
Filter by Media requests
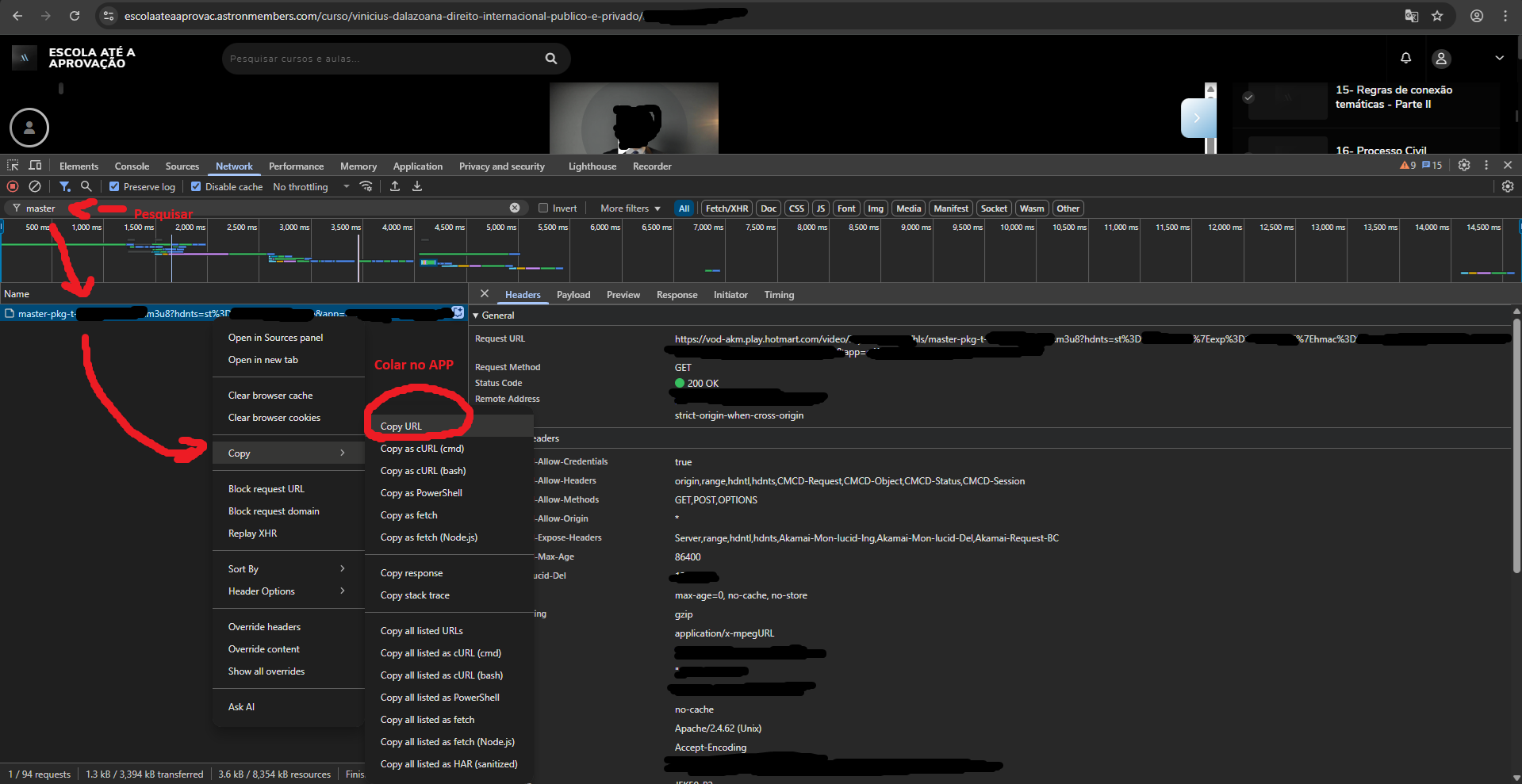[909, 208]
